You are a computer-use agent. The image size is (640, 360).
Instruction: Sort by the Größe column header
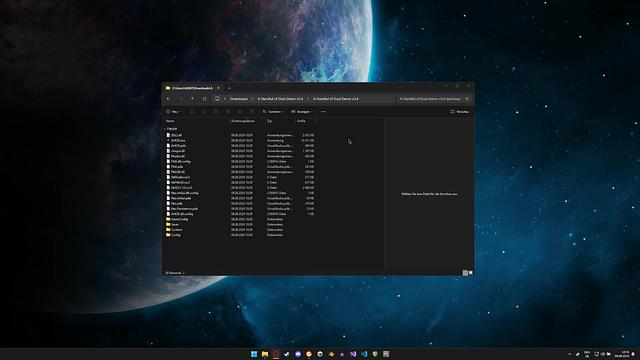click(301, 121)
